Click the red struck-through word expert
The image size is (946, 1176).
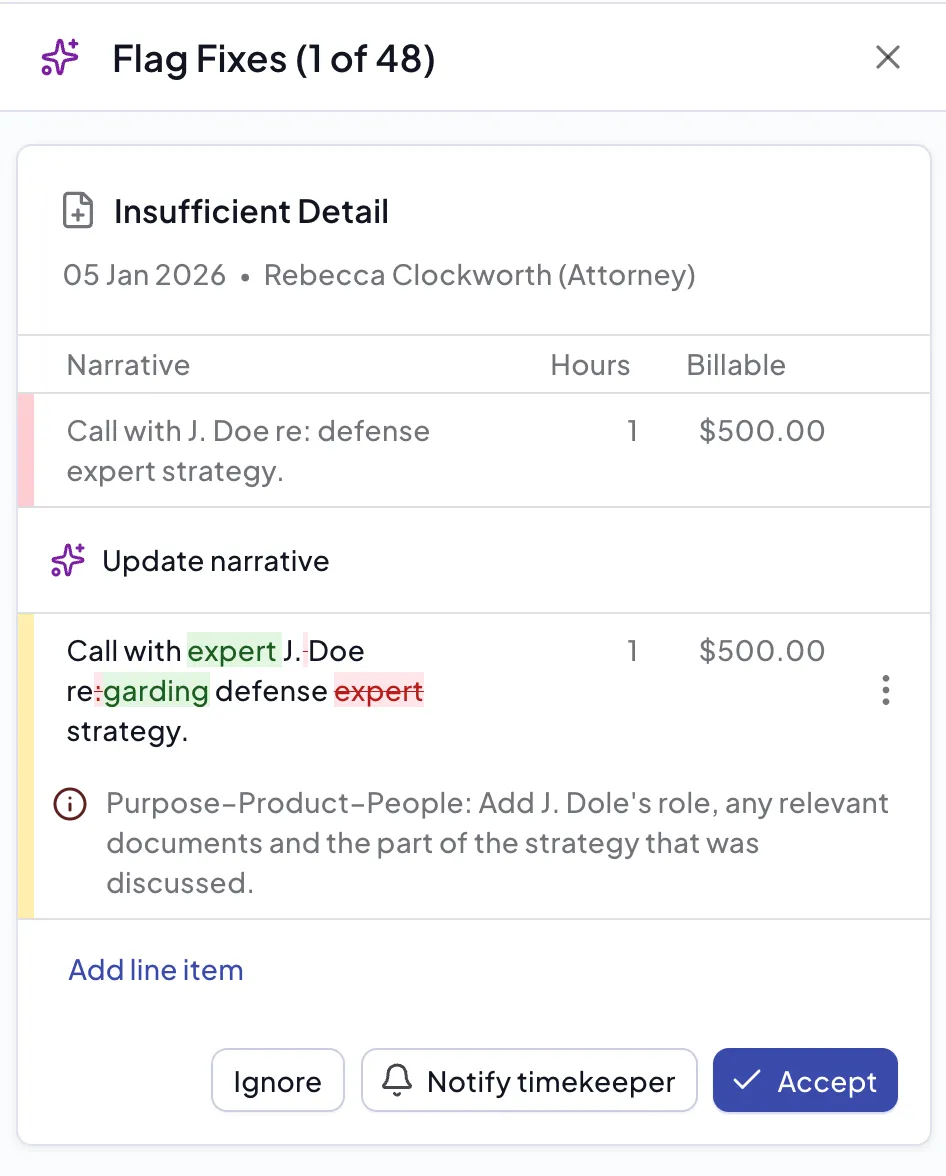[378, 691]
